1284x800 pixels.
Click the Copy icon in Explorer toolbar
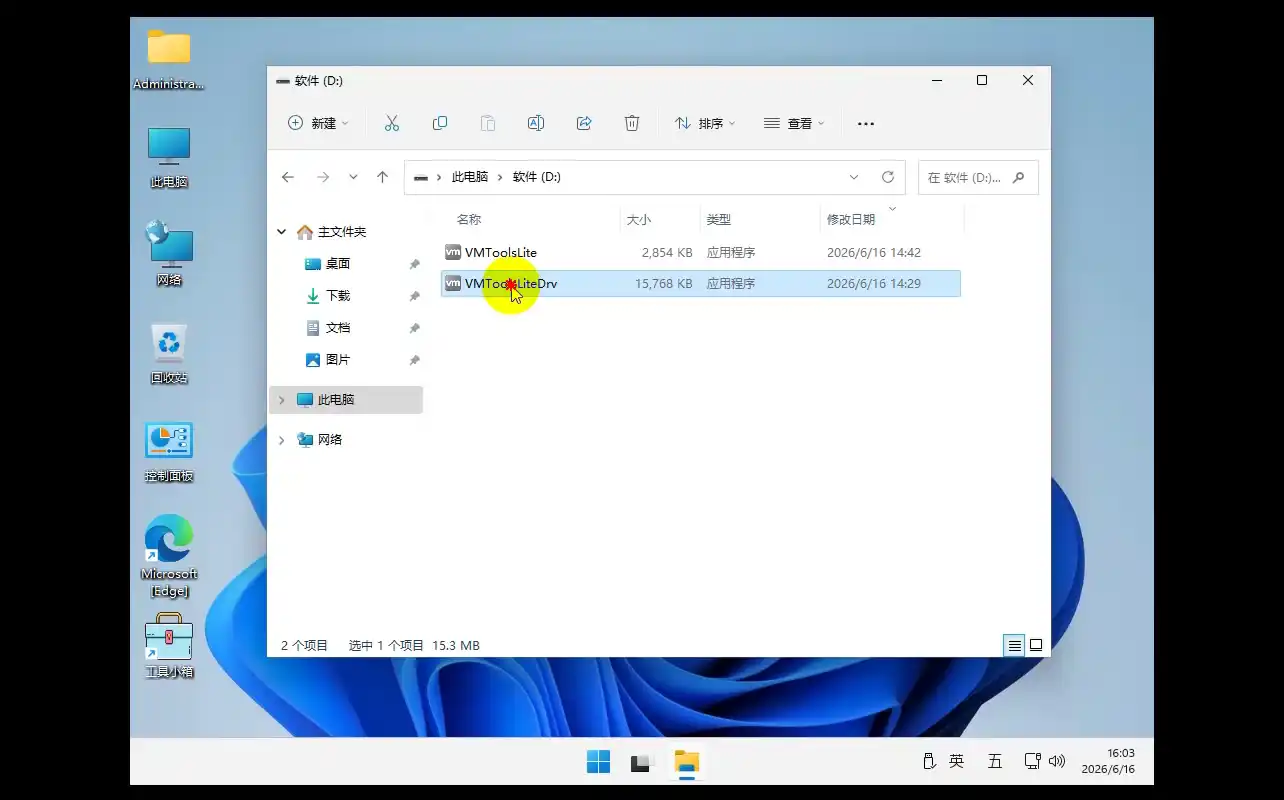(x=440, y=123)
